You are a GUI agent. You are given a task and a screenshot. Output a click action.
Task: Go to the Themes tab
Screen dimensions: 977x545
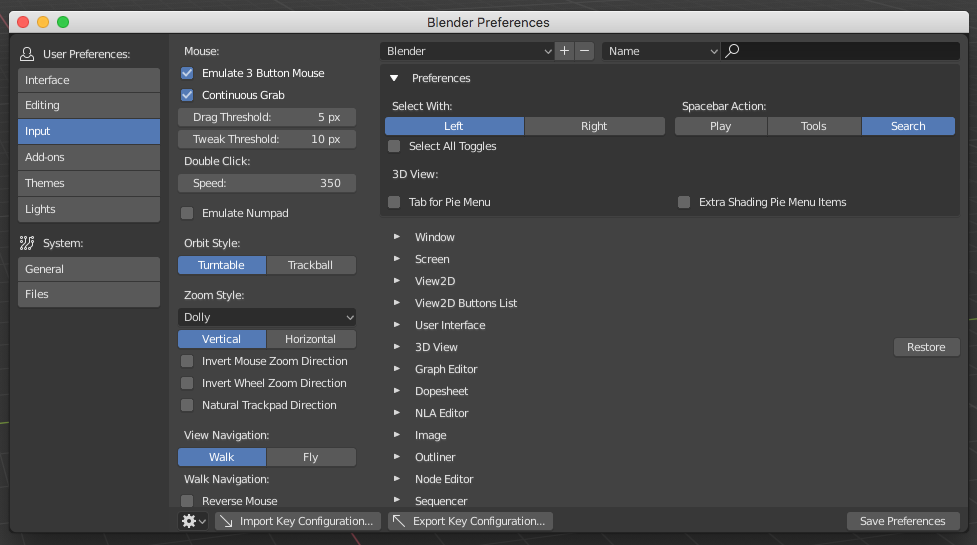tap(89, 183)
